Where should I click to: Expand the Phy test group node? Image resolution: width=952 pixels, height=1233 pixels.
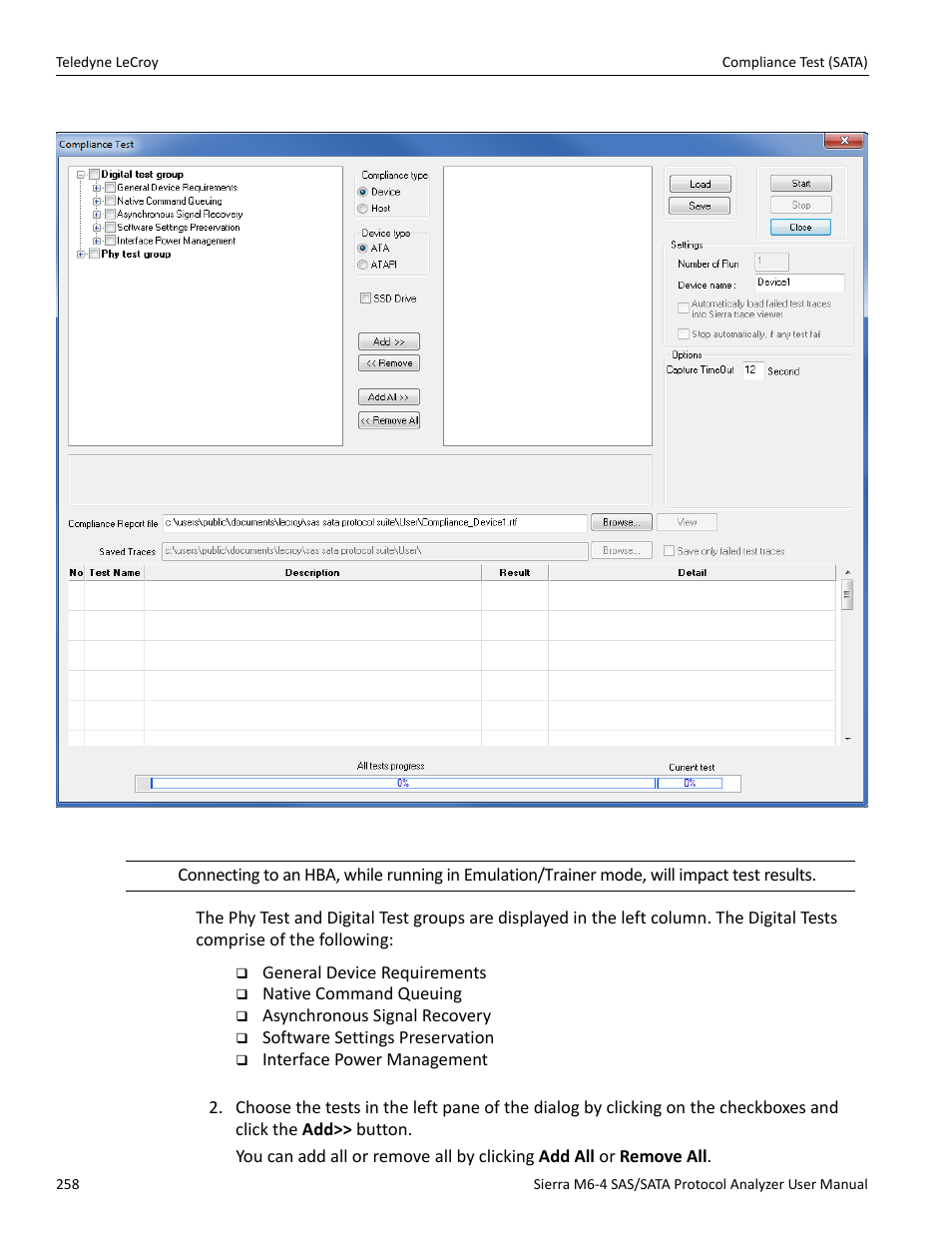[x=81, y=255]
